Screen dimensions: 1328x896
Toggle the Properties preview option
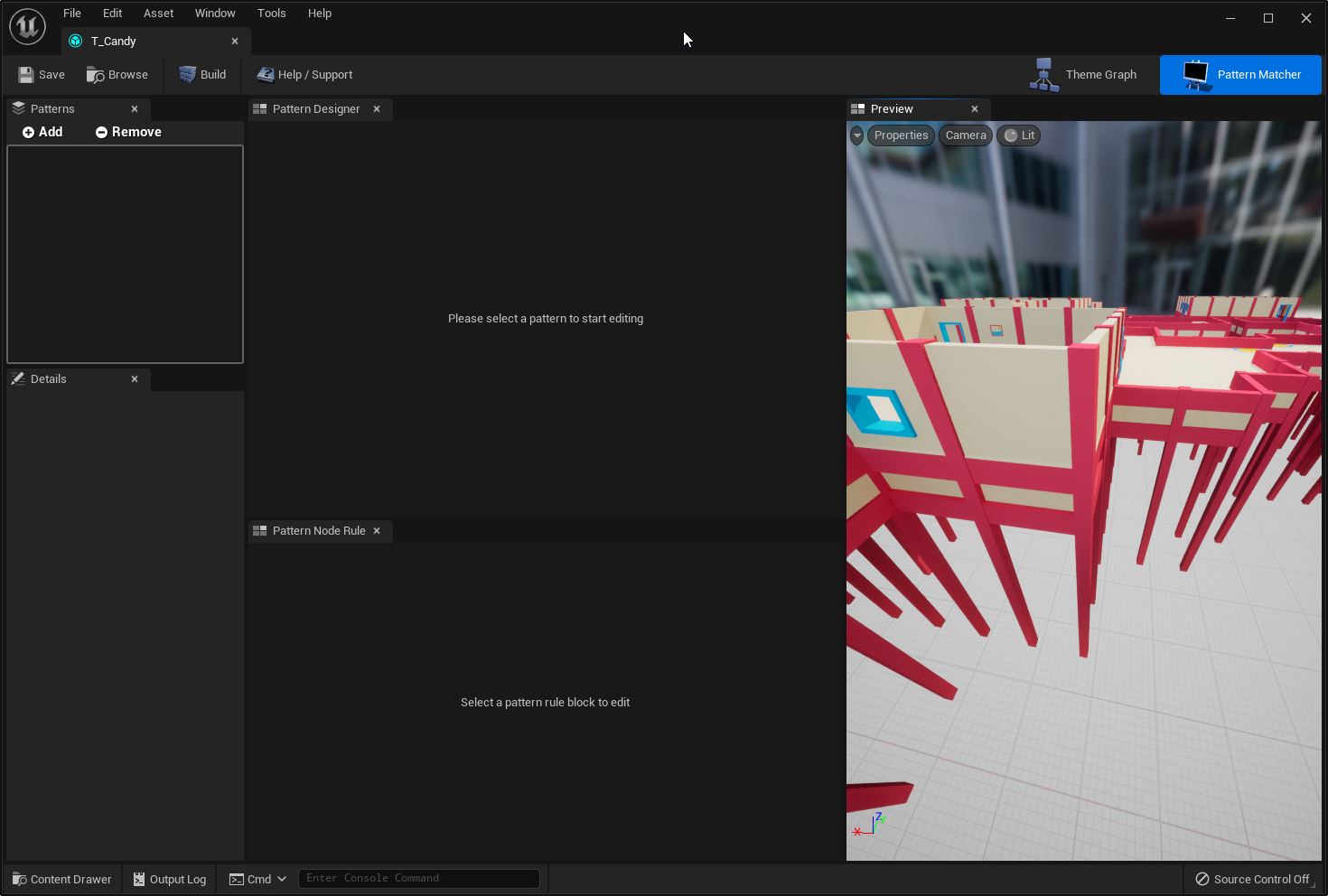coord(901,135)
